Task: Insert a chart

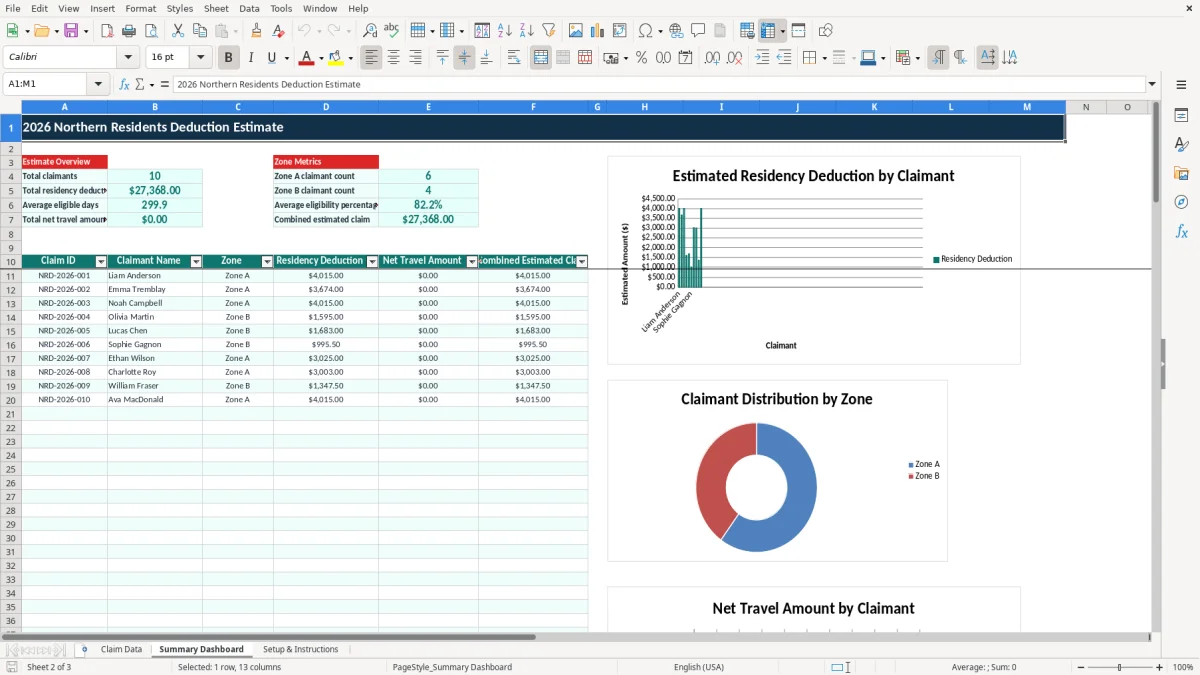Action: point(598,31)
